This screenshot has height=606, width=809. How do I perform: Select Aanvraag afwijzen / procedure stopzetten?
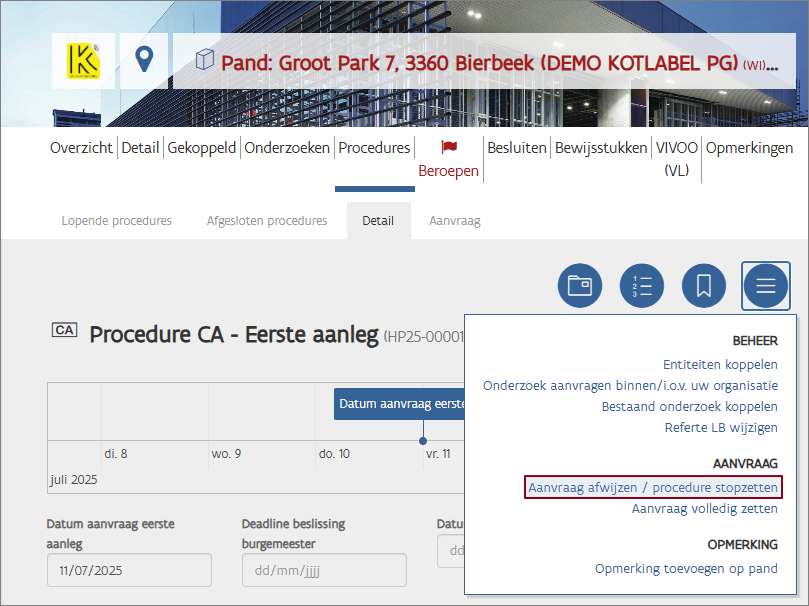click(x=653, y=487)
